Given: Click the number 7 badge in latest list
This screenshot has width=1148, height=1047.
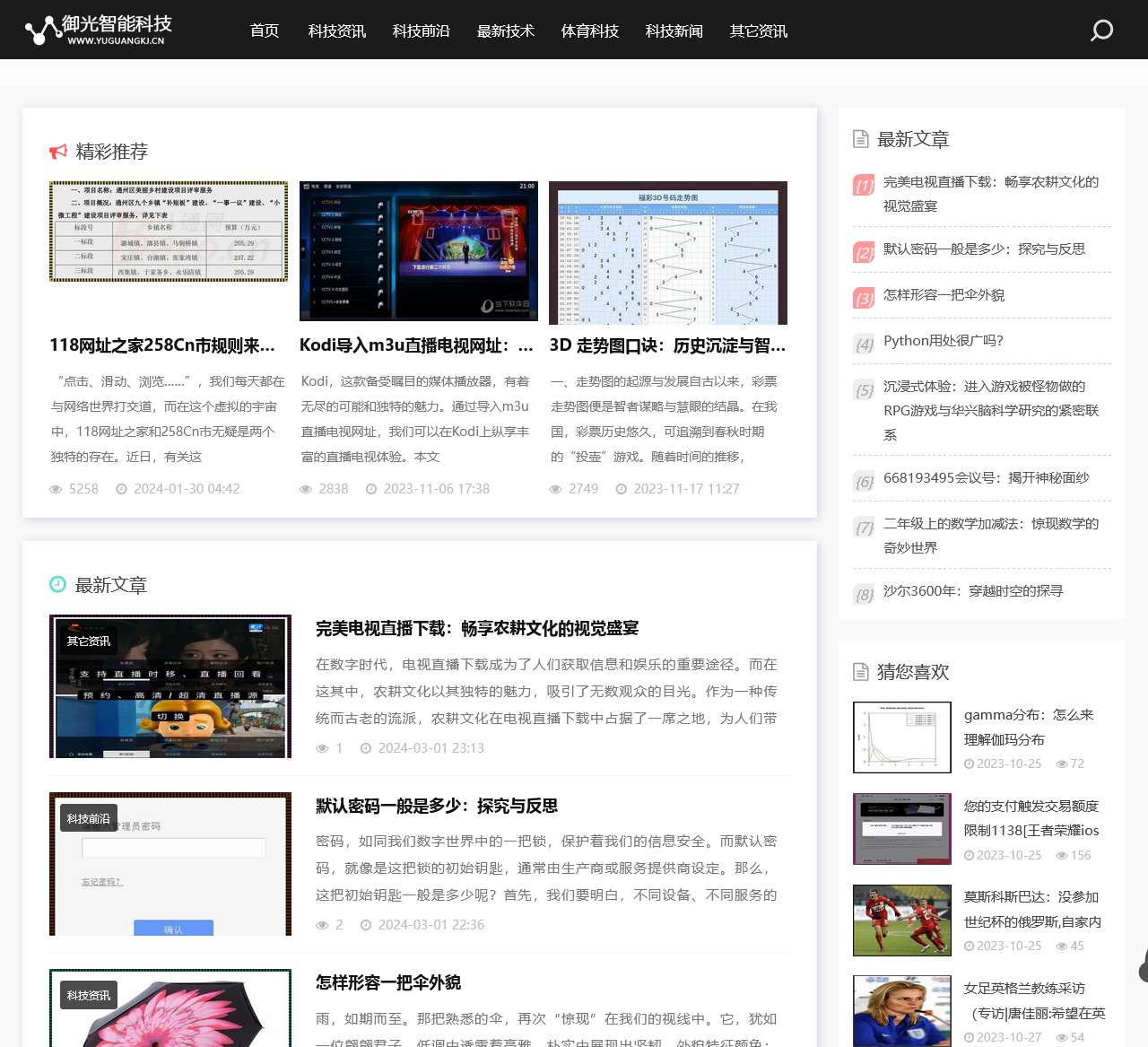Looking at the screenshot, I should (x=864, y=527).
